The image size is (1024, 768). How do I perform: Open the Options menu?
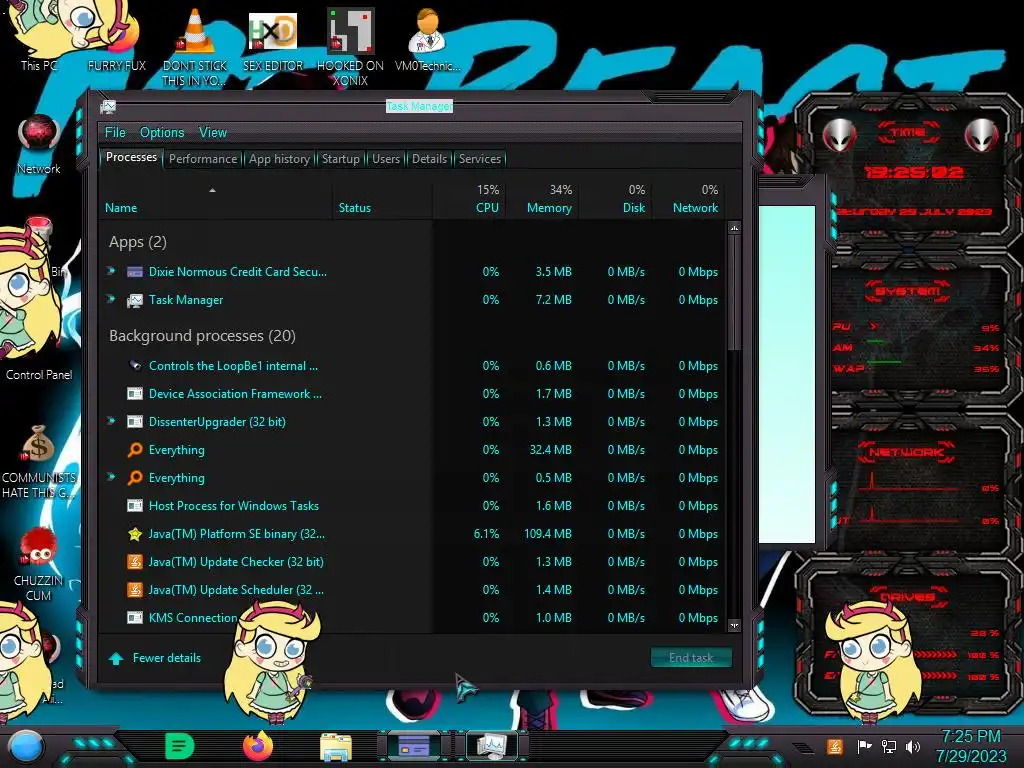coord(162,133)
